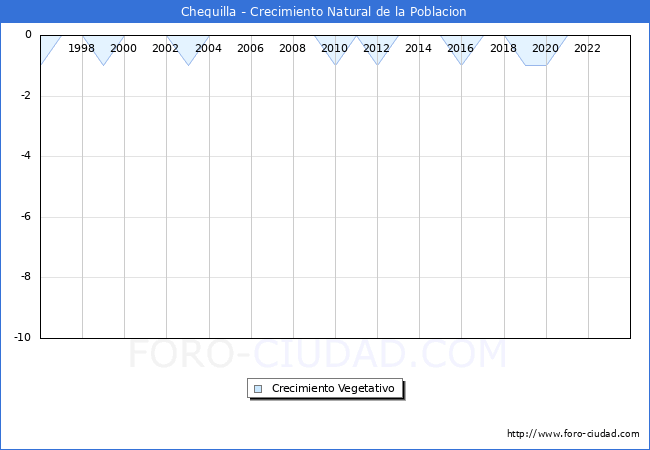Click the -10 value on y-axis
650x450 pixels.
point(23,337)
